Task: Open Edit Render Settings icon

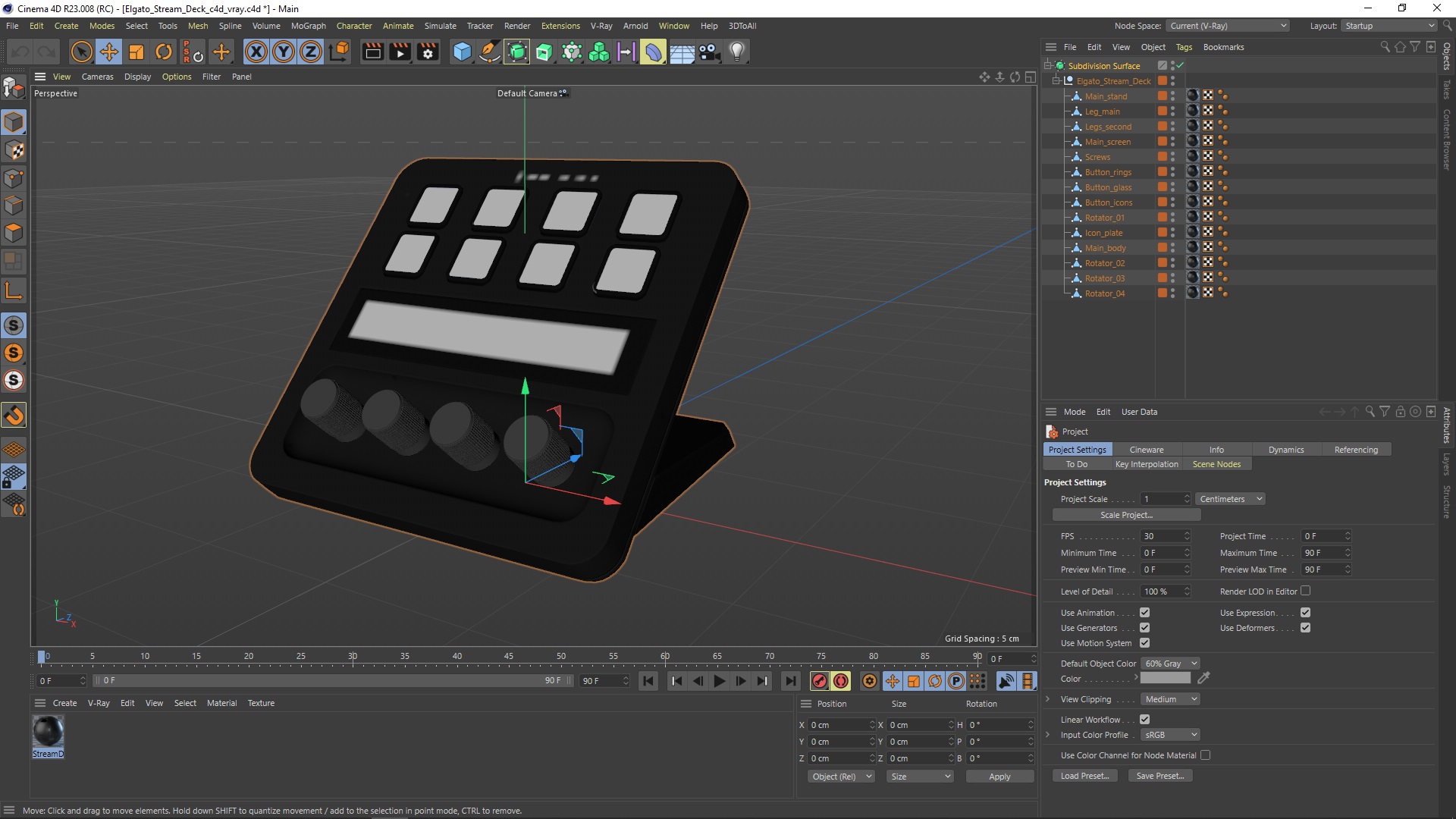Action: (428, 52)
